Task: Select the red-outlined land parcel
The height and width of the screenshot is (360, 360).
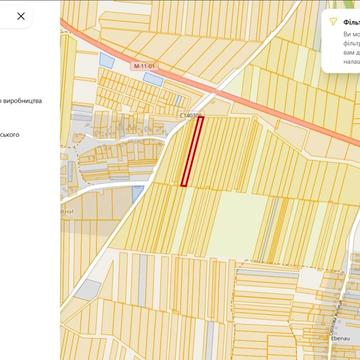Action: [x=192, y=151]
